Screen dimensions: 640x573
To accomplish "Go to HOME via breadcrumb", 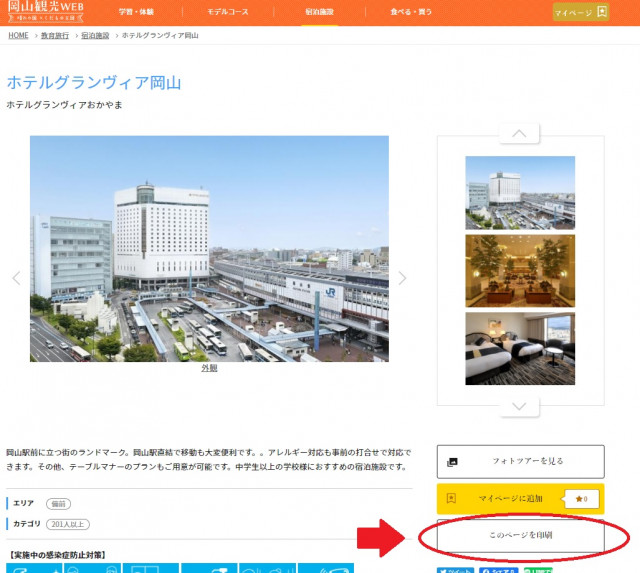I will [18, 36].
